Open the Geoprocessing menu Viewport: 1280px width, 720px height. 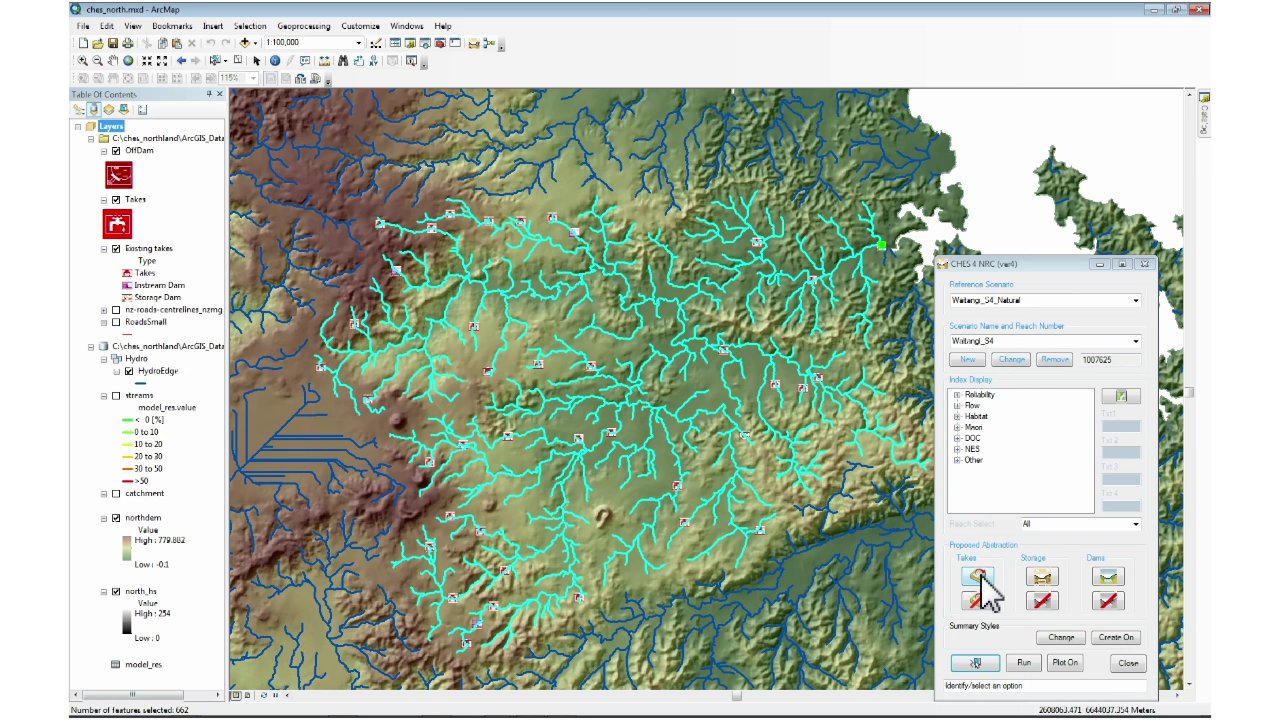[303, 26]
